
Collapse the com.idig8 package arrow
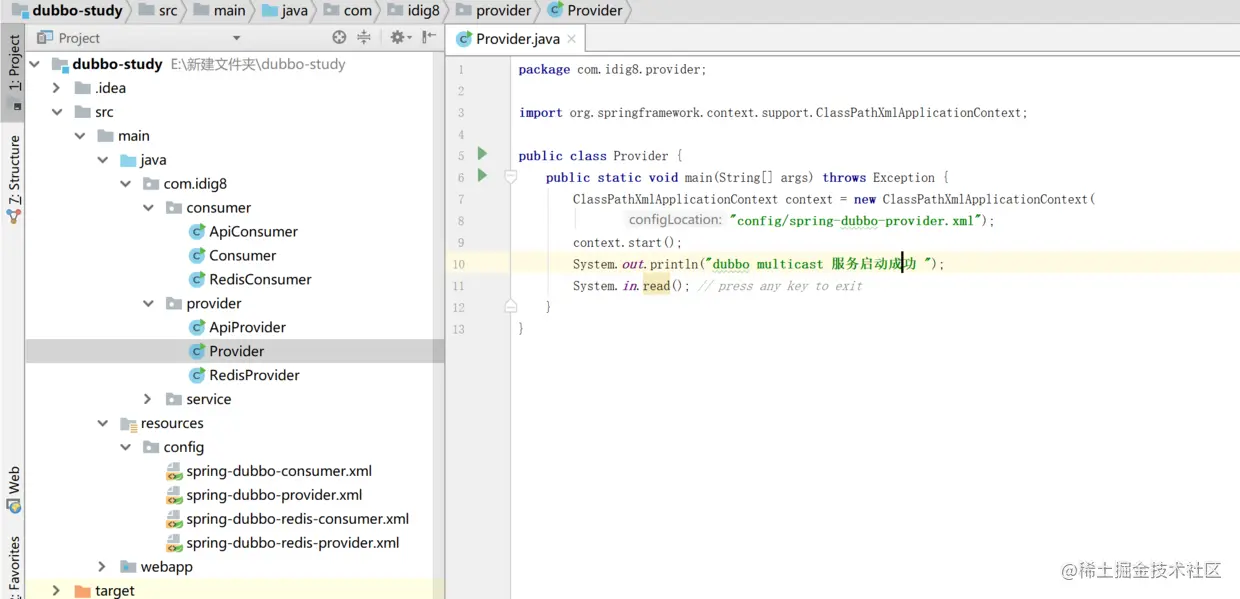(x=125, y=184)
